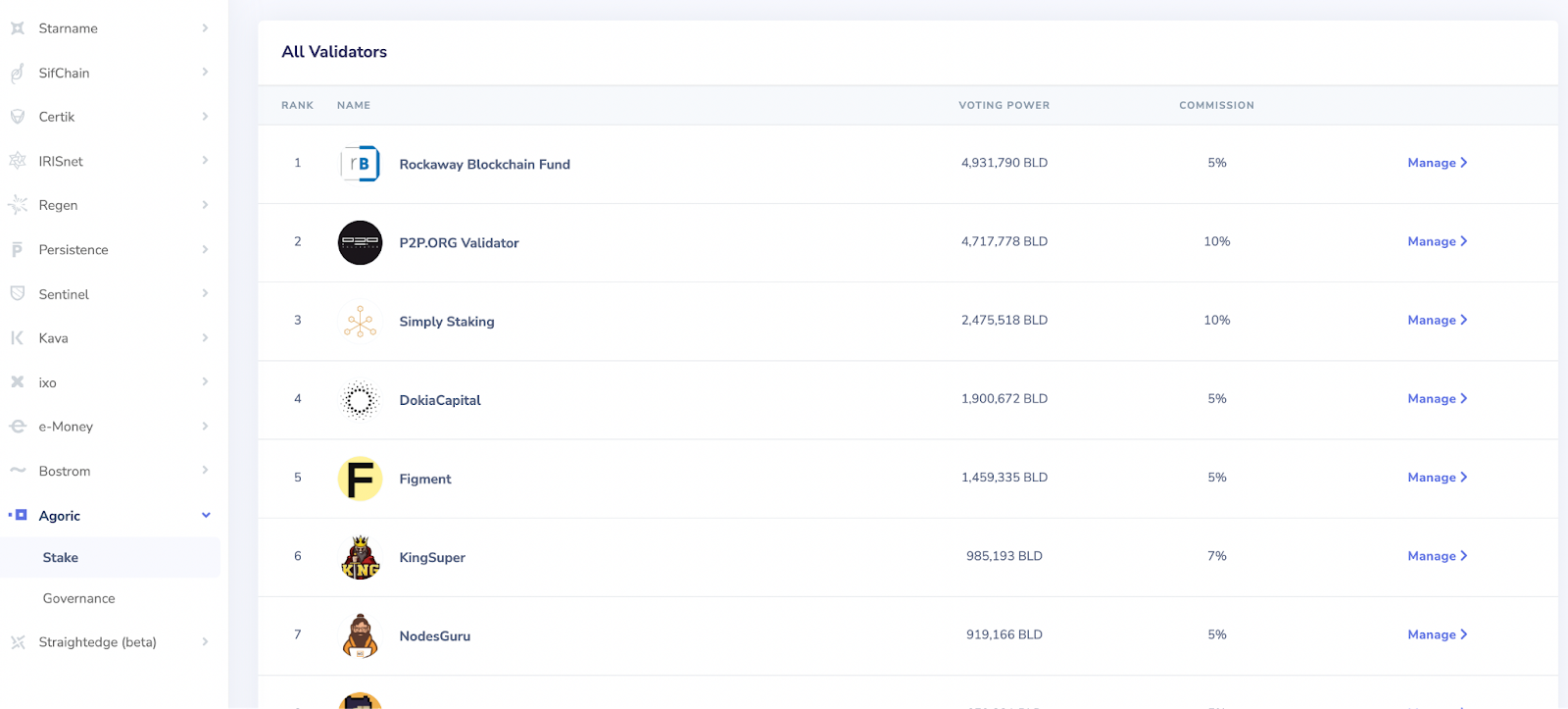
Task: Select the Persistence sidebar label
Action: [73, 250]
